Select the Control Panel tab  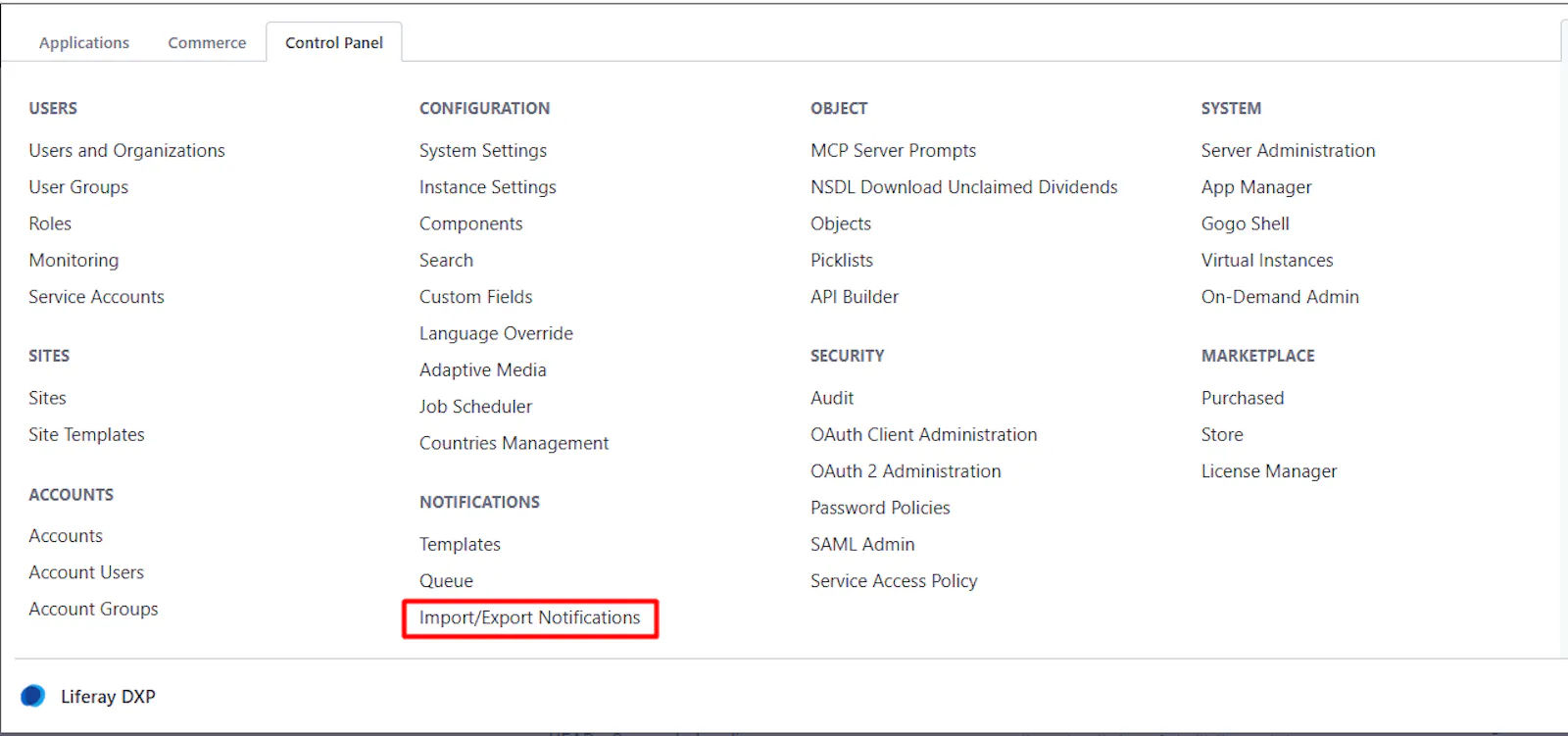click(334, 43)
